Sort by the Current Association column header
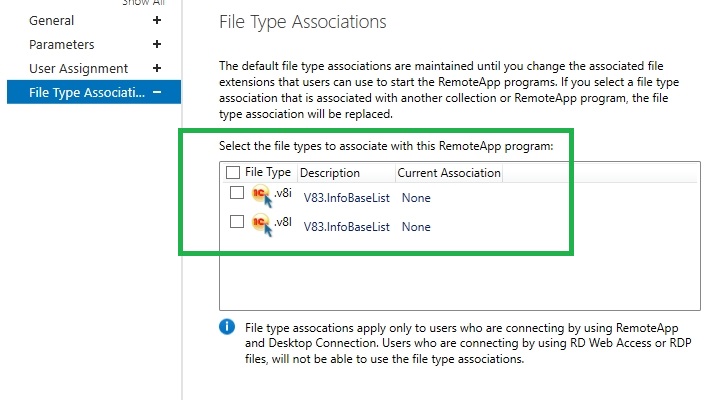 click(x=449, y=173)
